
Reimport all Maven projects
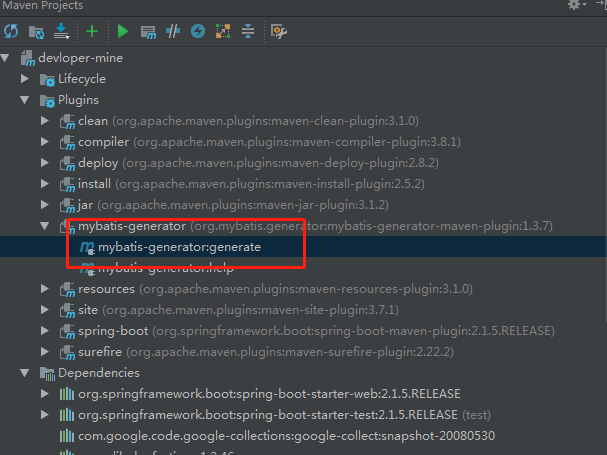click(x=11, y=31)
